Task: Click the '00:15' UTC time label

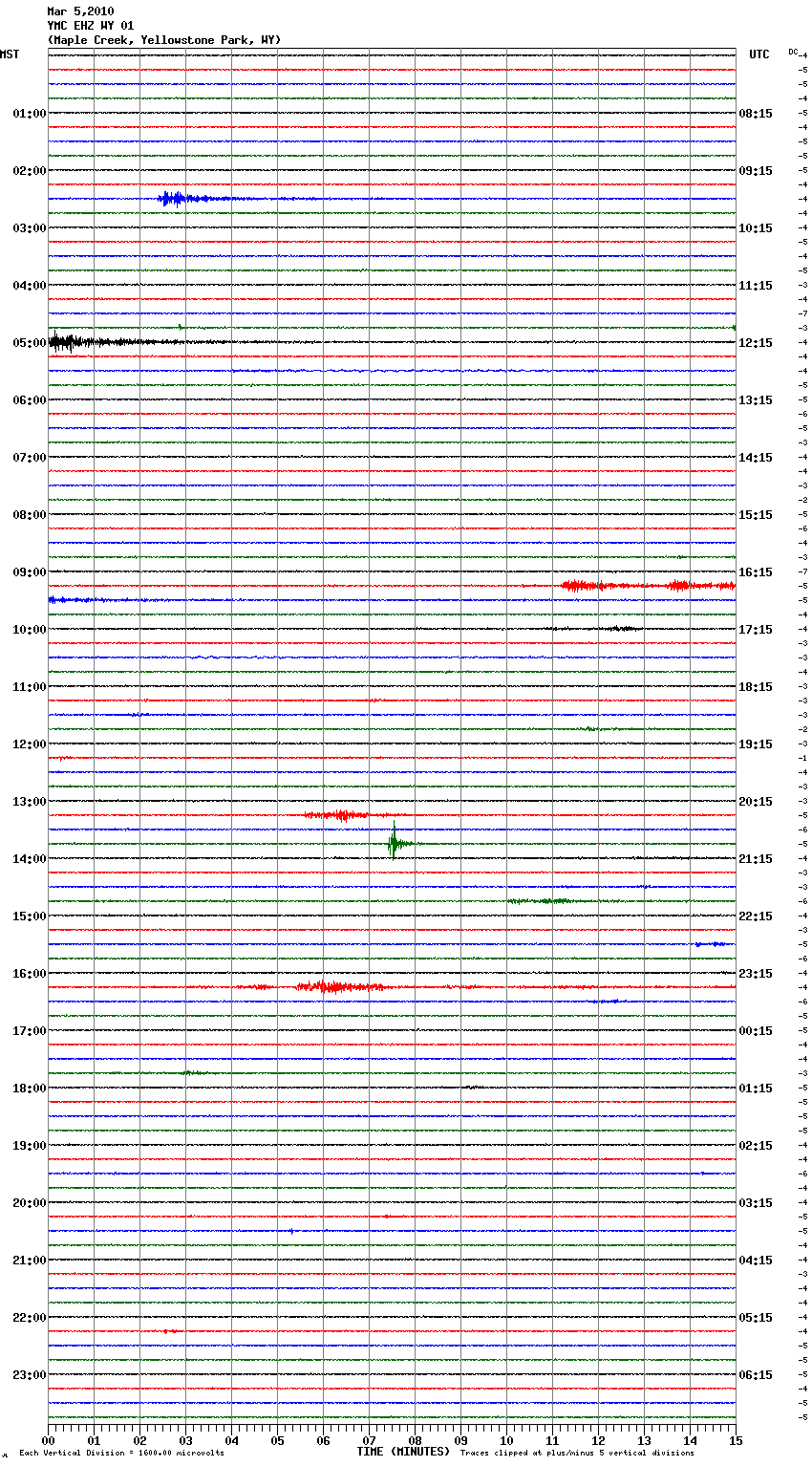Action: point(756,1031)
